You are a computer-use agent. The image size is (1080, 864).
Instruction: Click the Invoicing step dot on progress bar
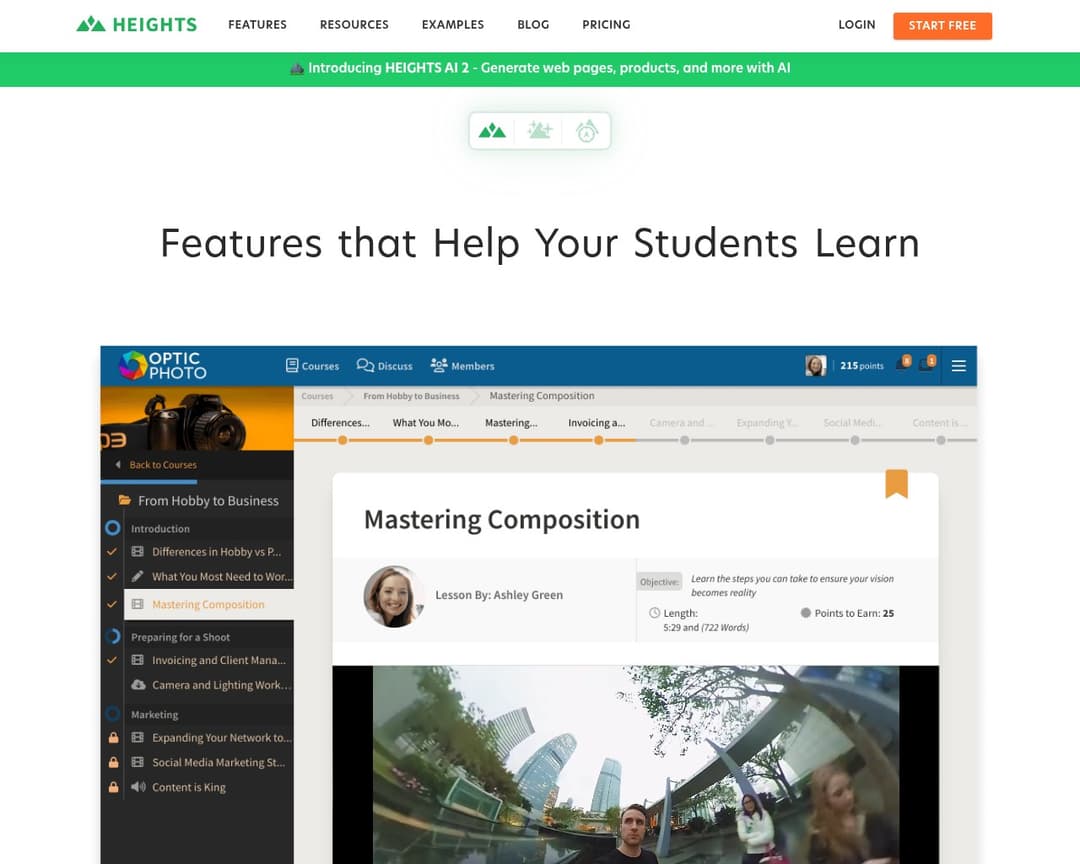point(598,440)
